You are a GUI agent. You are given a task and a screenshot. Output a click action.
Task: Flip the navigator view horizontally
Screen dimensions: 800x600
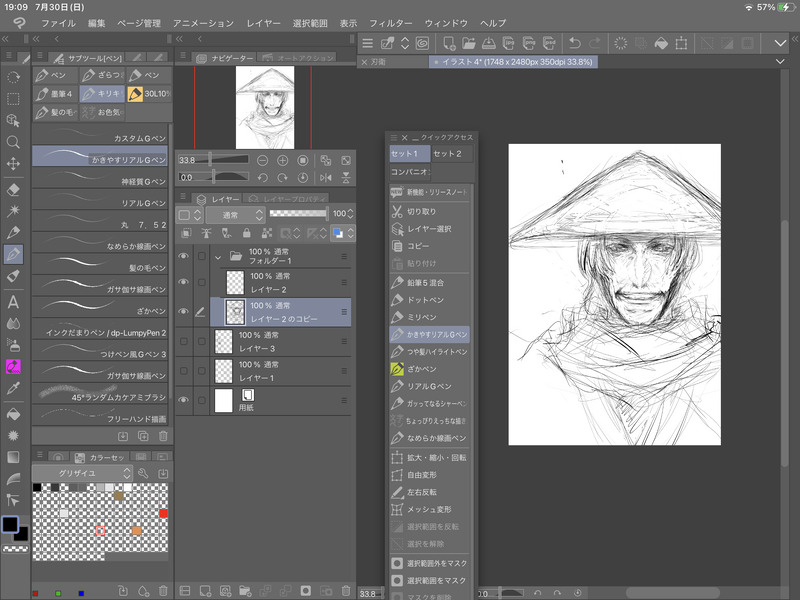coord(327,177)
